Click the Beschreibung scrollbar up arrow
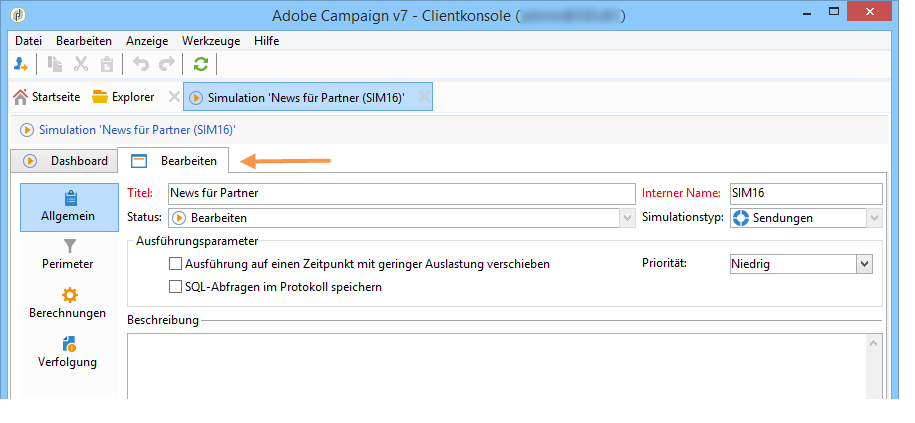915x423 pixels. 873,344
